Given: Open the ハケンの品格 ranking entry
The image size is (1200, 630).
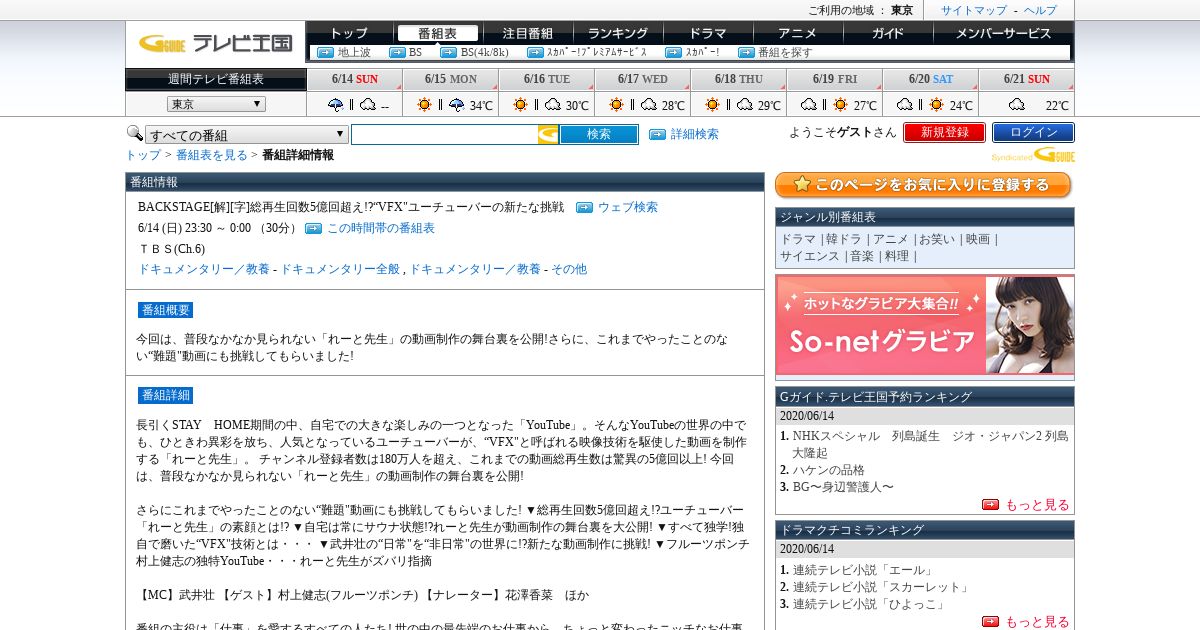Looking at the screenshot, I should click(x=829, y=470).
